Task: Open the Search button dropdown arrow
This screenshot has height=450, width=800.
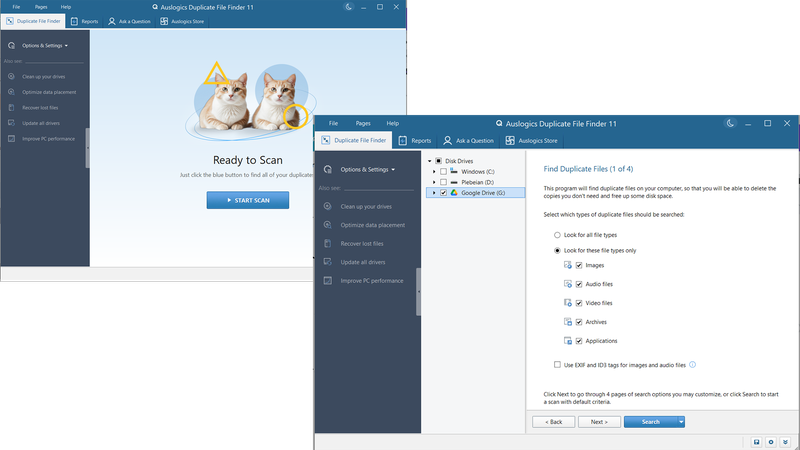Action: [681, 422]
